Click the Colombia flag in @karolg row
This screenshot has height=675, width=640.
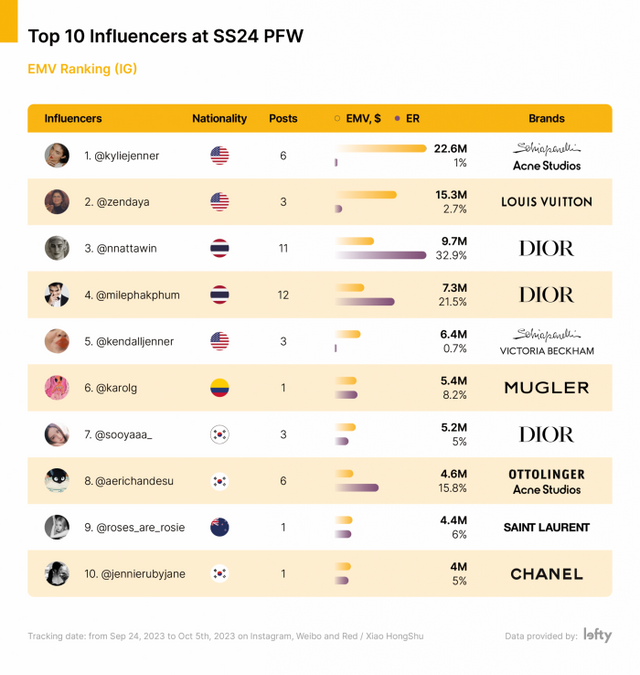click(x=220, y=387)
